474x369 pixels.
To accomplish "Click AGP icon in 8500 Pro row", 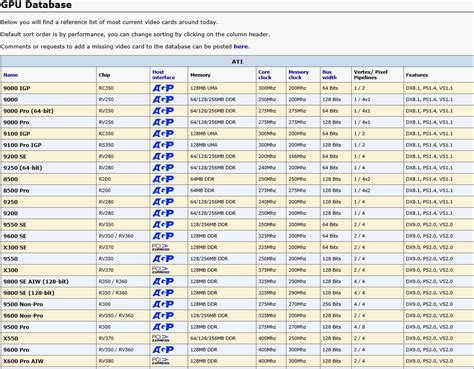I will click(163, 190).
